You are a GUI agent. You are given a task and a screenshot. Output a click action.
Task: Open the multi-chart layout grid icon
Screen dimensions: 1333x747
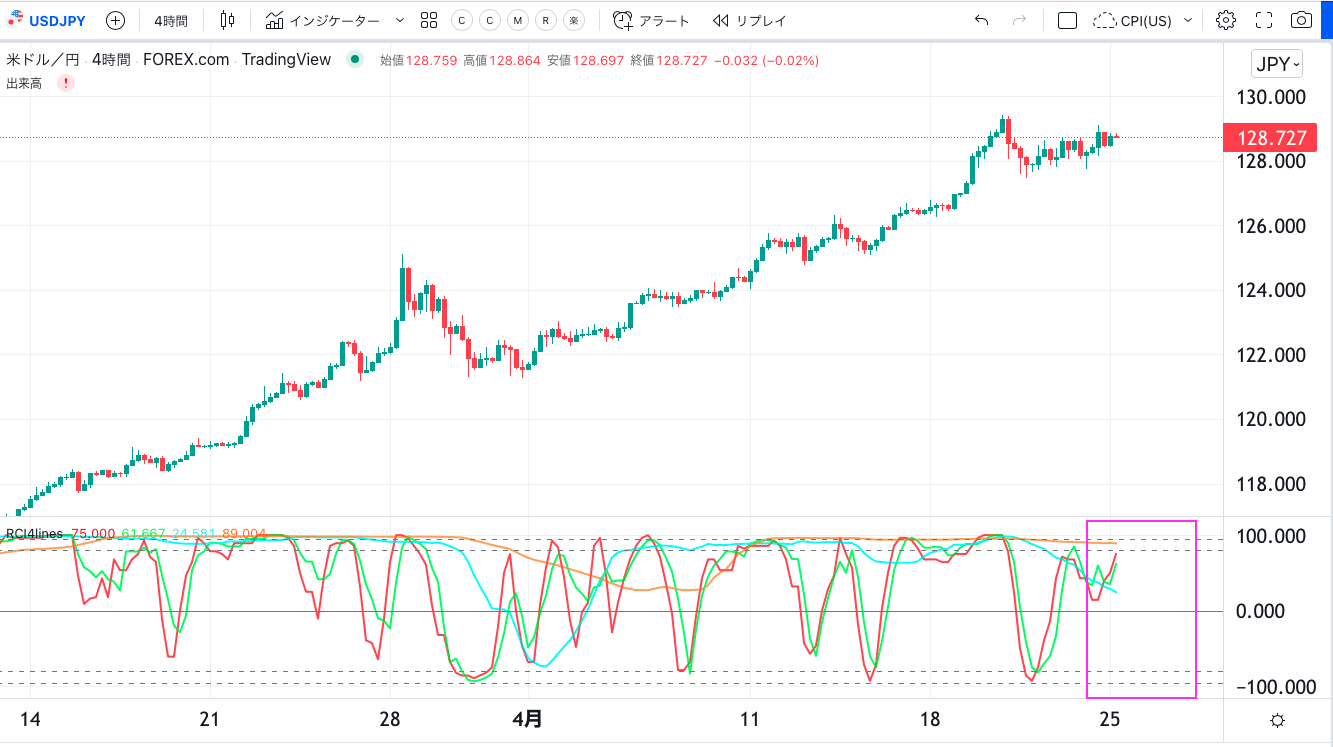pos(428,19)
